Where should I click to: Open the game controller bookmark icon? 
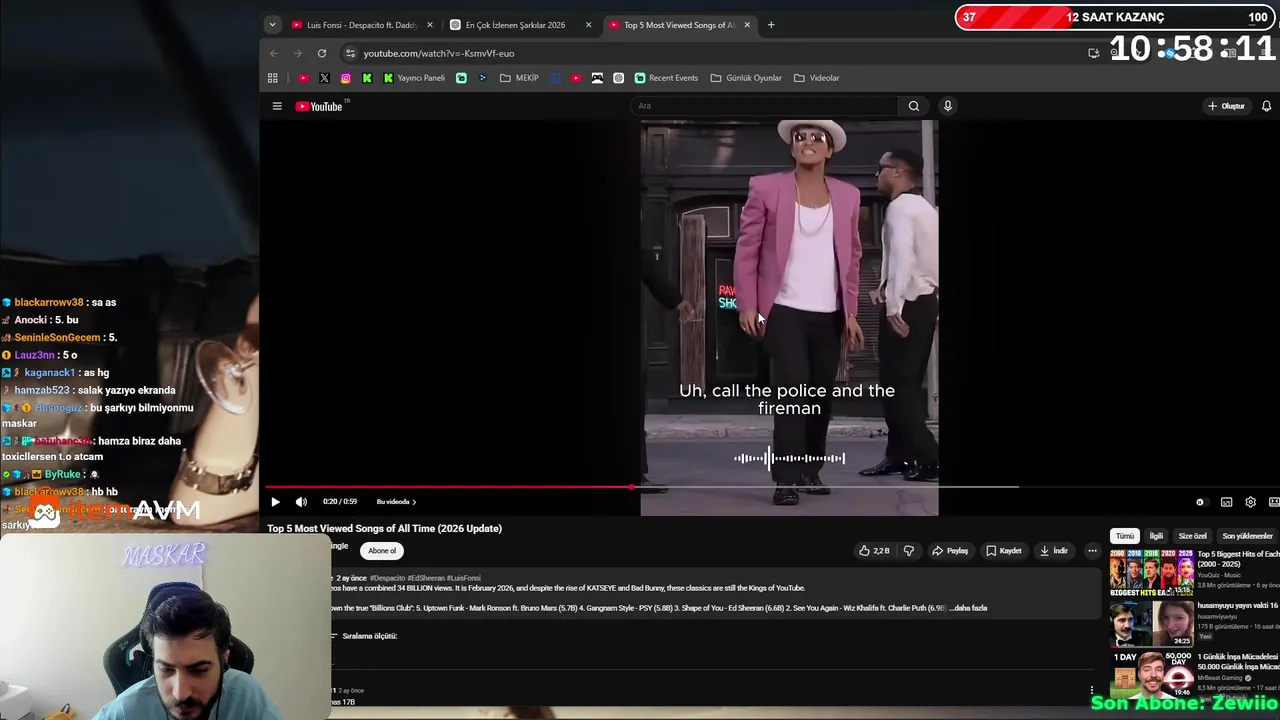click(597, 78)
